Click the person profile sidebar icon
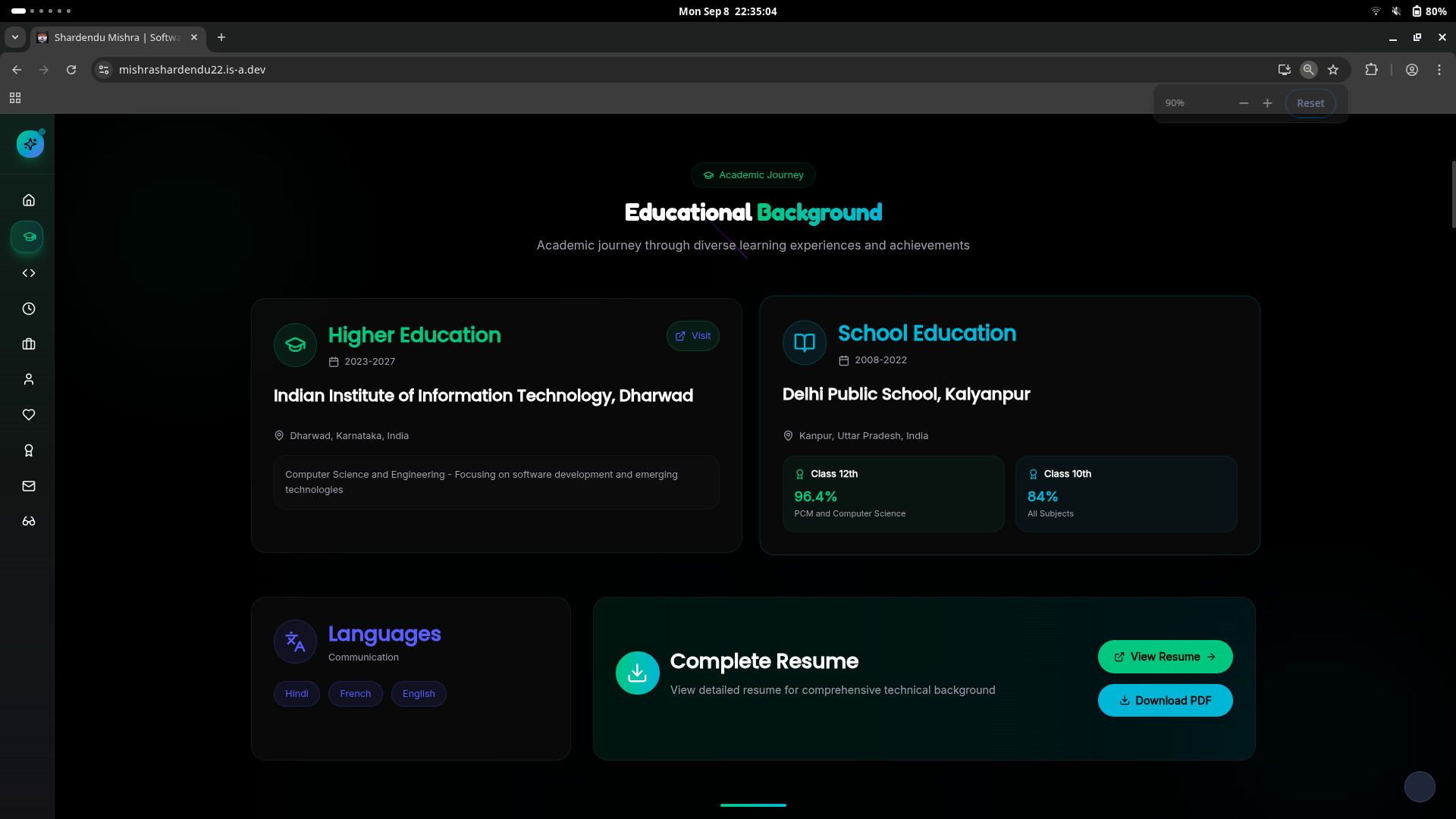 pos(29,379)
